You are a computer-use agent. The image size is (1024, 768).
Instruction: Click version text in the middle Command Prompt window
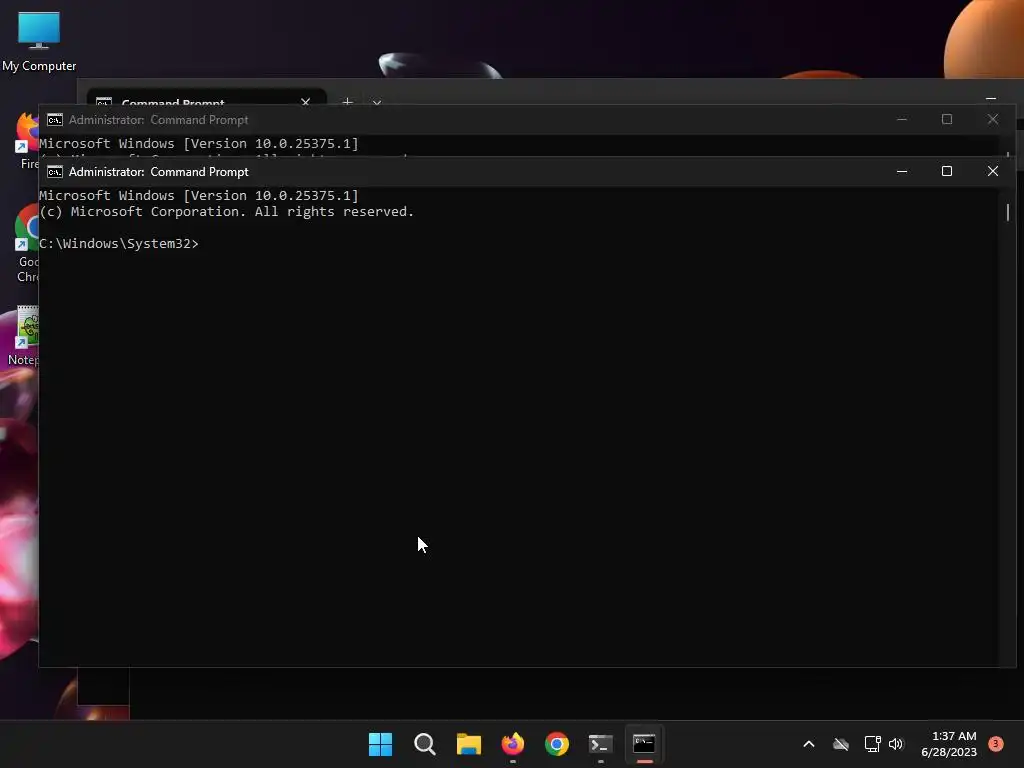point(199,143)
